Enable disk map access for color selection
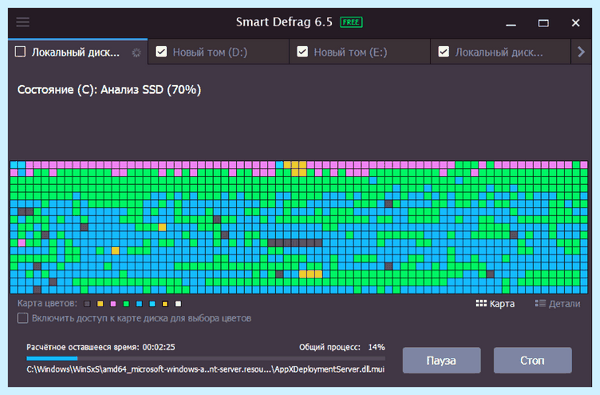Viewport: 600px width, 395px height. pos(23,318)
